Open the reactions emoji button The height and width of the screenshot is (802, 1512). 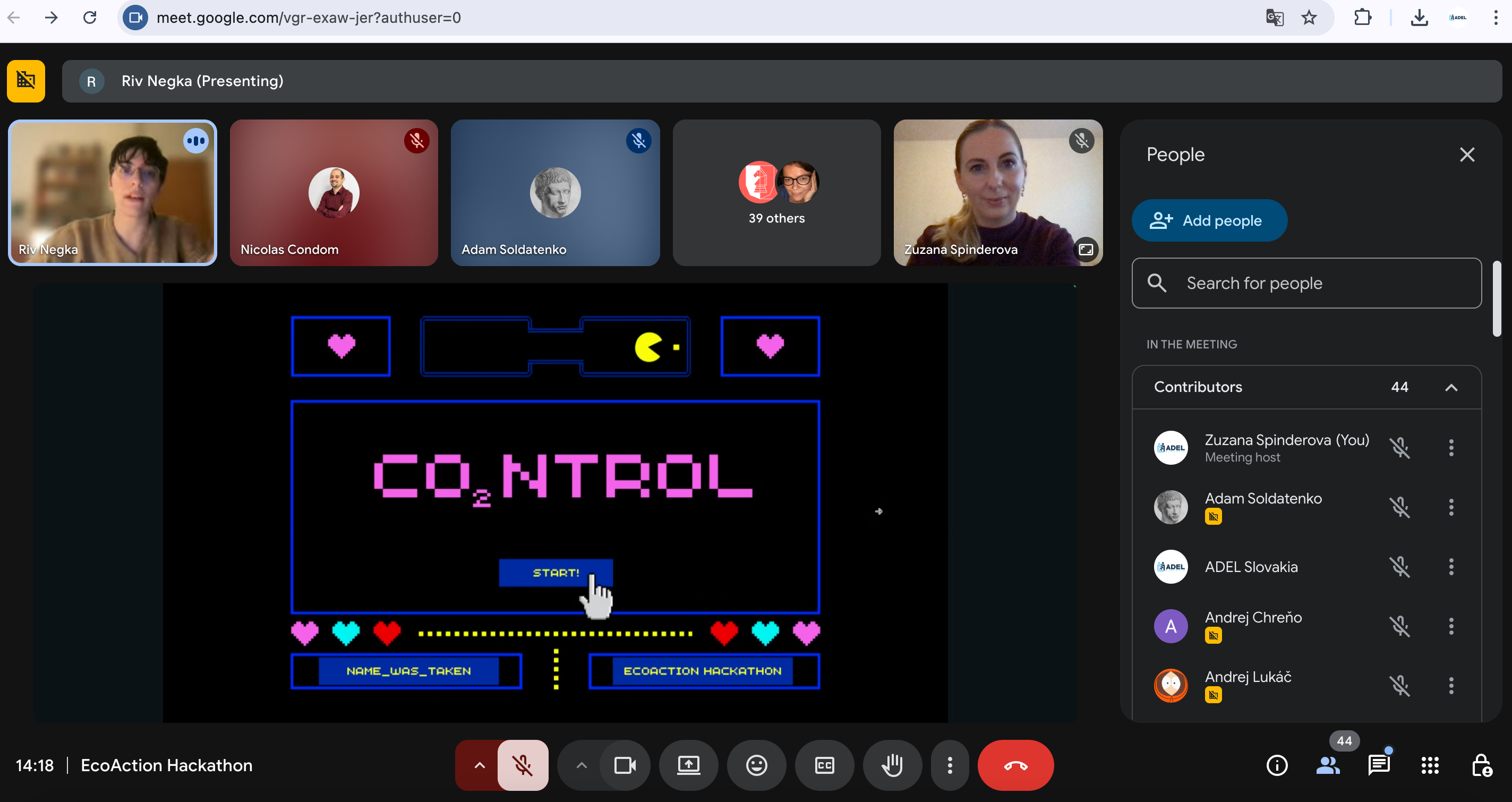[x=756, y=765]
